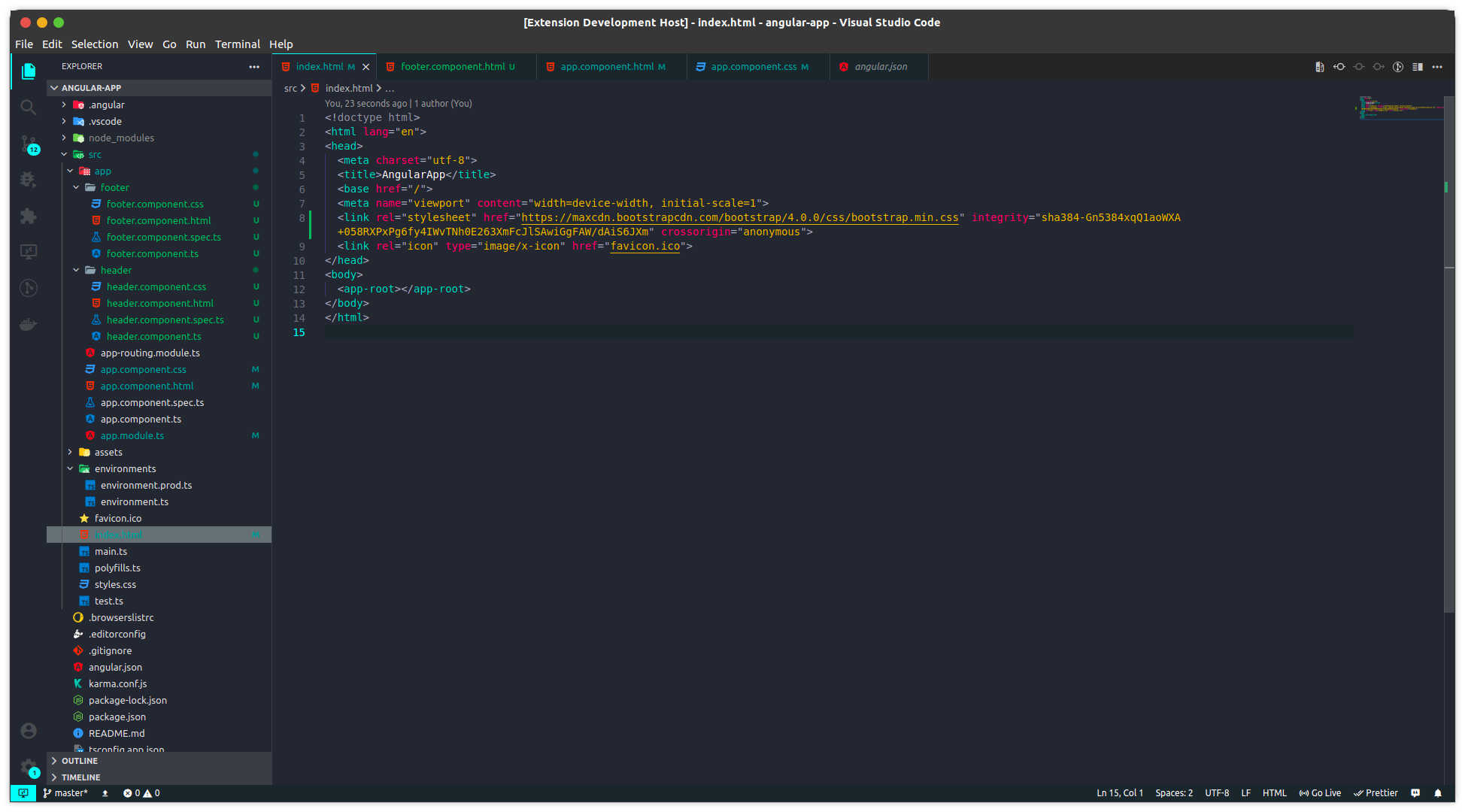Click the remote window indicator in status bar
The width and height of the screenshot is (1465, 812).
point(23,793)
